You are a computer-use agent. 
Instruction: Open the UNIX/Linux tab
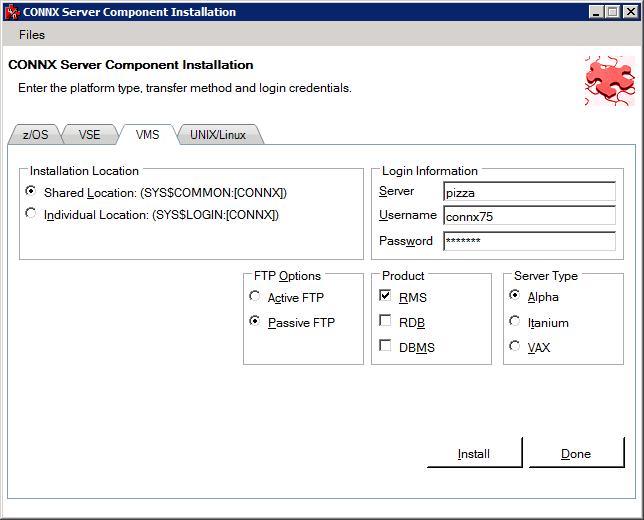click(218, 135)
